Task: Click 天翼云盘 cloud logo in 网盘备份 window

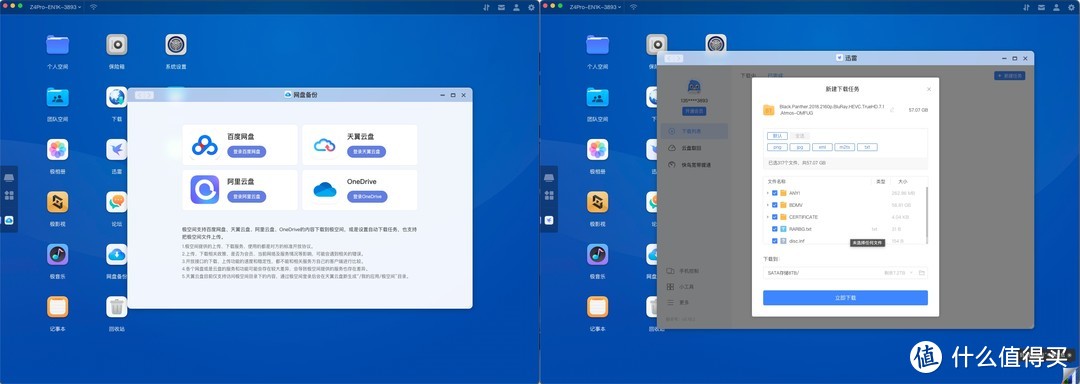Action: 324,145
